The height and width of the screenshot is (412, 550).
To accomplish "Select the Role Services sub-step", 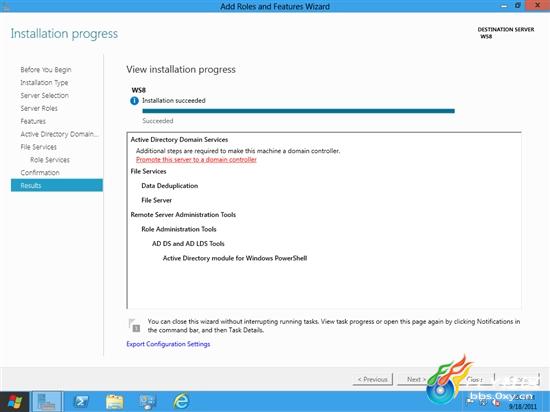I will pos(50,160).
